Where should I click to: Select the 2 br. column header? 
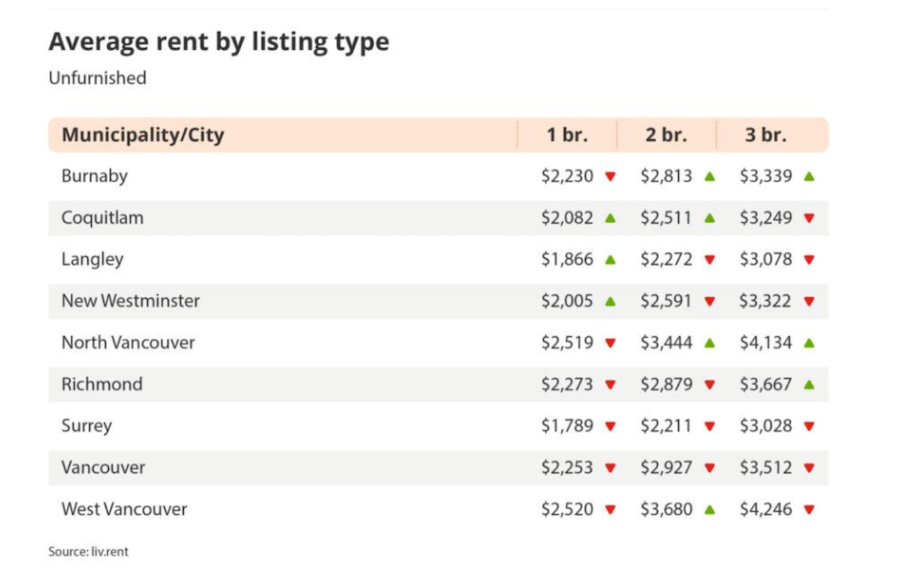[666, 135]
